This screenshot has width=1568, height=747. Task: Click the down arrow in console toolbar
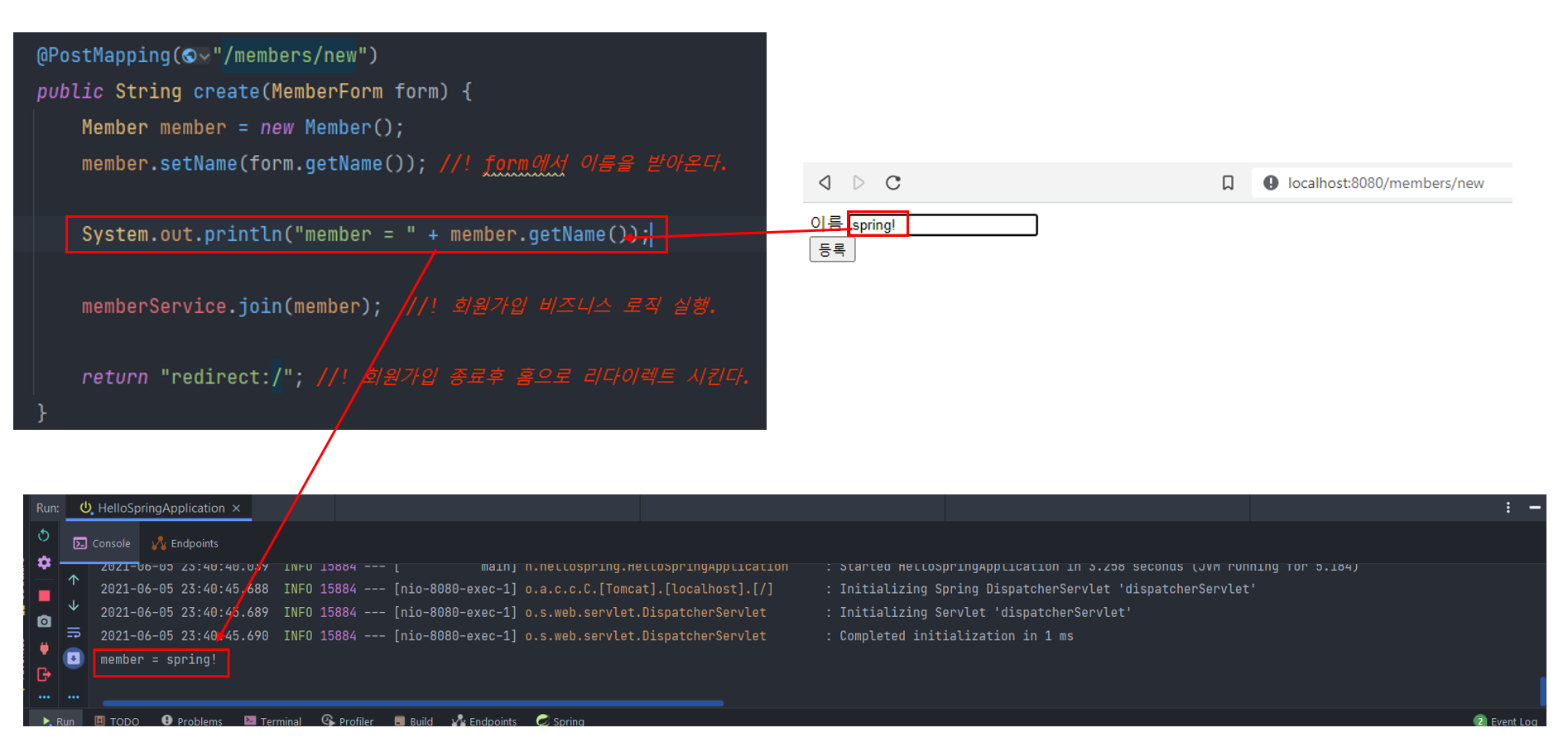pyautogui.click(x=74, y=605)
